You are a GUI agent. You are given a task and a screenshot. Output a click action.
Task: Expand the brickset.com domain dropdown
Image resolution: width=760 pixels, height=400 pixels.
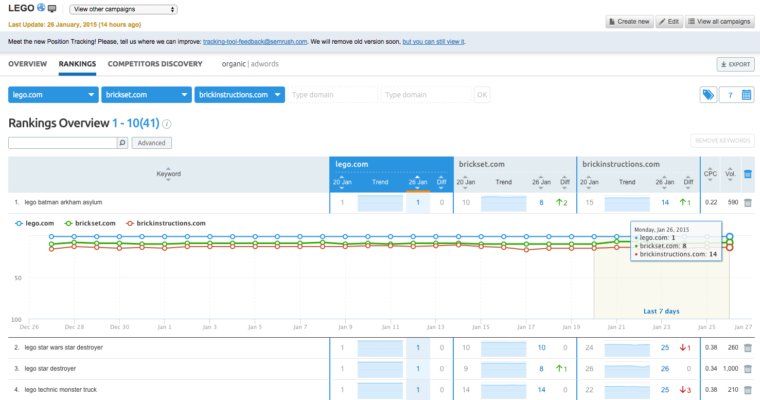[x=146, y=95]
